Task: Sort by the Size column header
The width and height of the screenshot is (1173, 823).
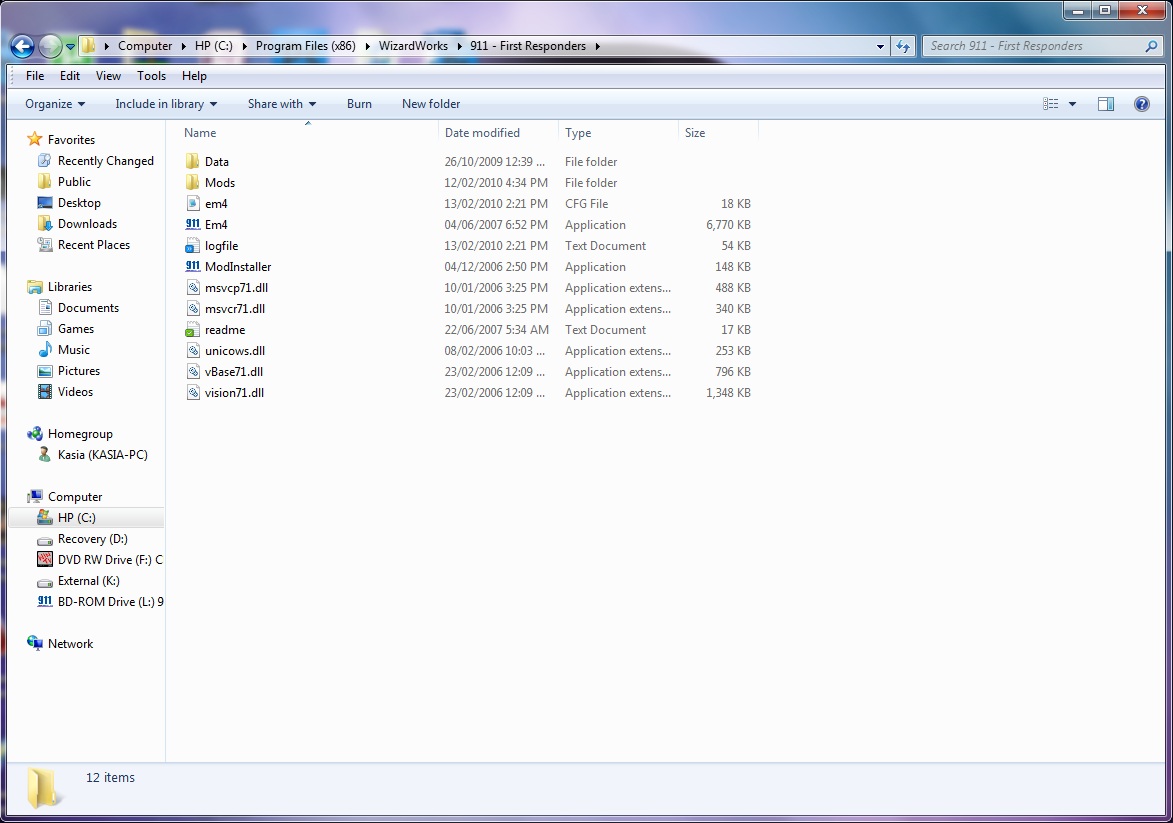Action: (x=695, y=132)
